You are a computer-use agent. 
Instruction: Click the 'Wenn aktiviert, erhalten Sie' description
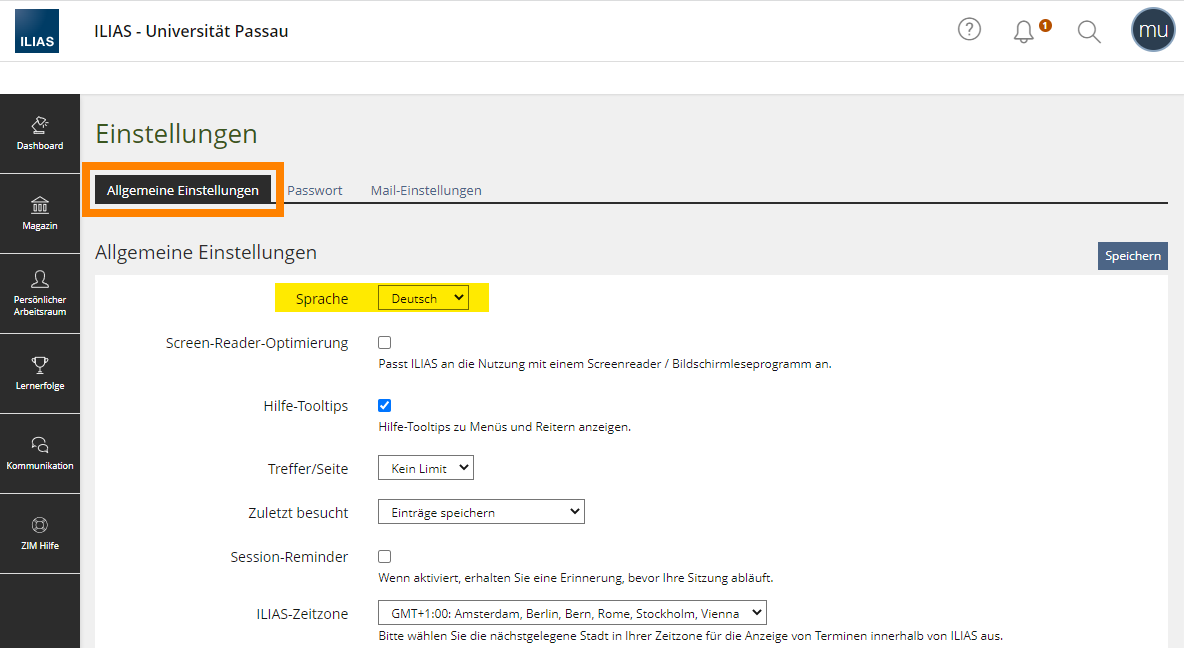pyautogui.click(x=575, y=578)
